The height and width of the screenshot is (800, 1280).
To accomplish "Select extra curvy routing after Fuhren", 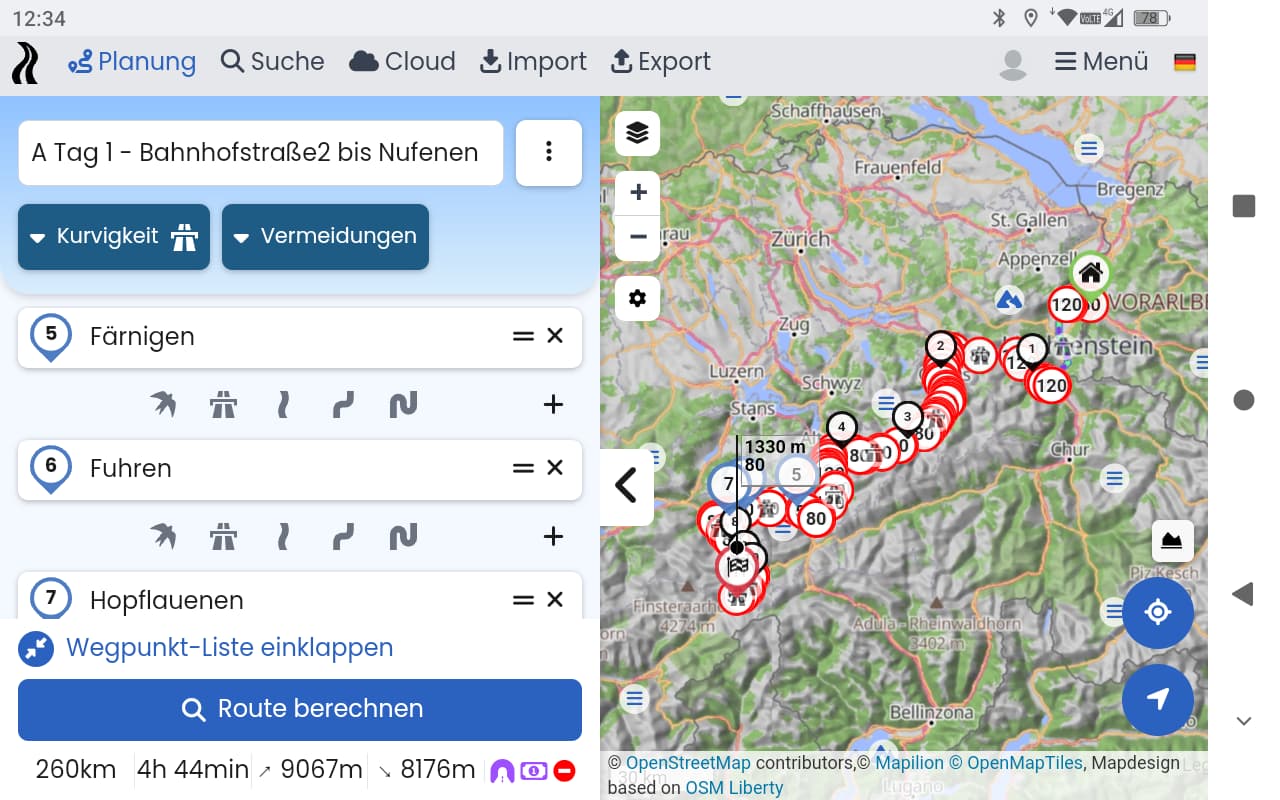I will 403,536.
